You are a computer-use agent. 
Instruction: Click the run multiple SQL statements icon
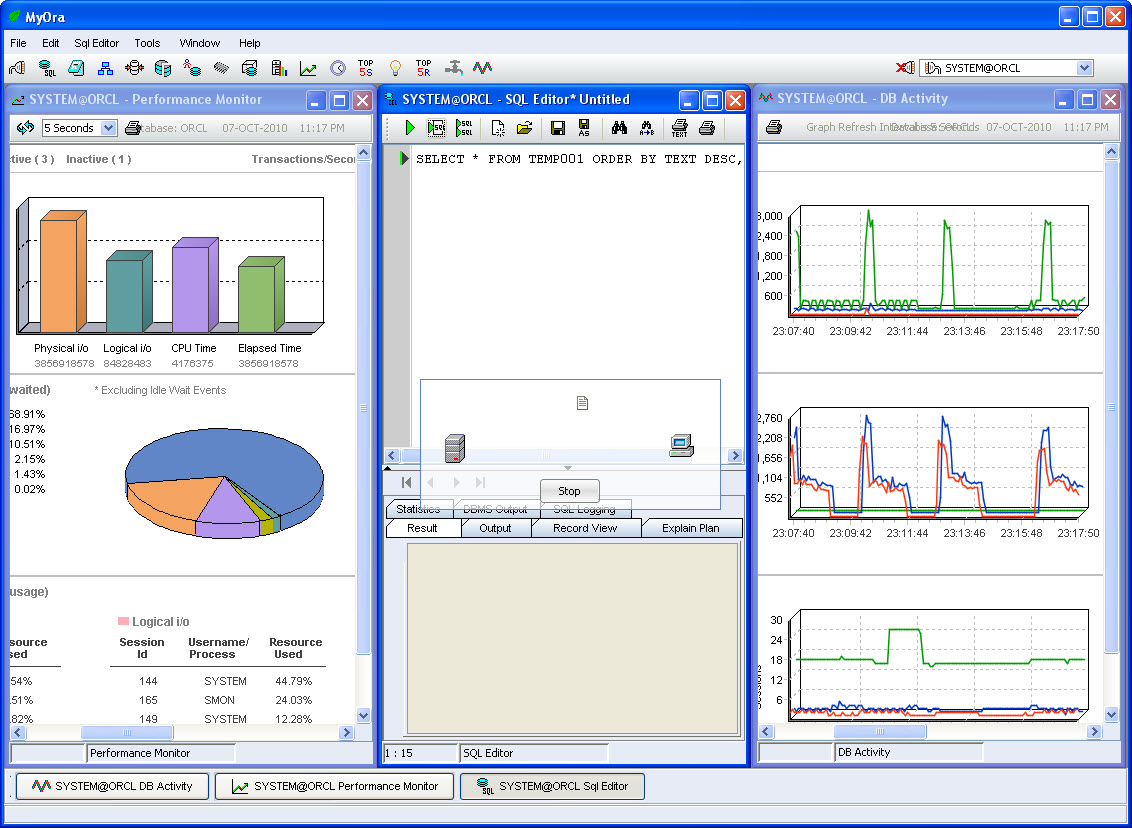(x=464, y=128)
